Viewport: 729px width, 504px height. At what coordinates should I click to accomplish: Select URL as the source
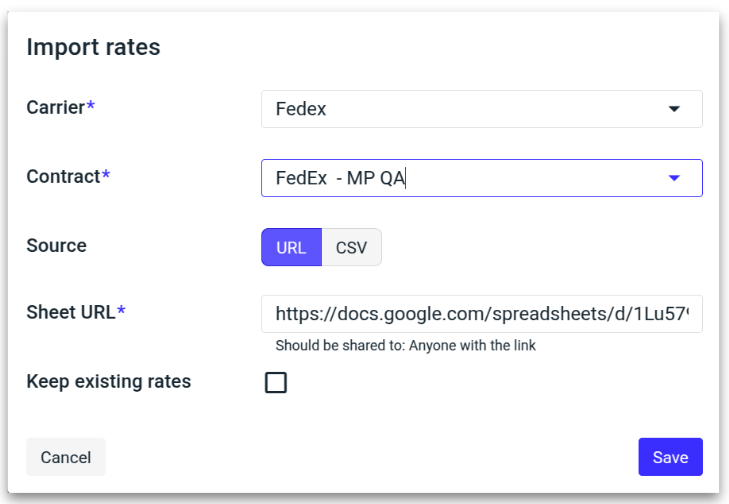pos(291,248)
